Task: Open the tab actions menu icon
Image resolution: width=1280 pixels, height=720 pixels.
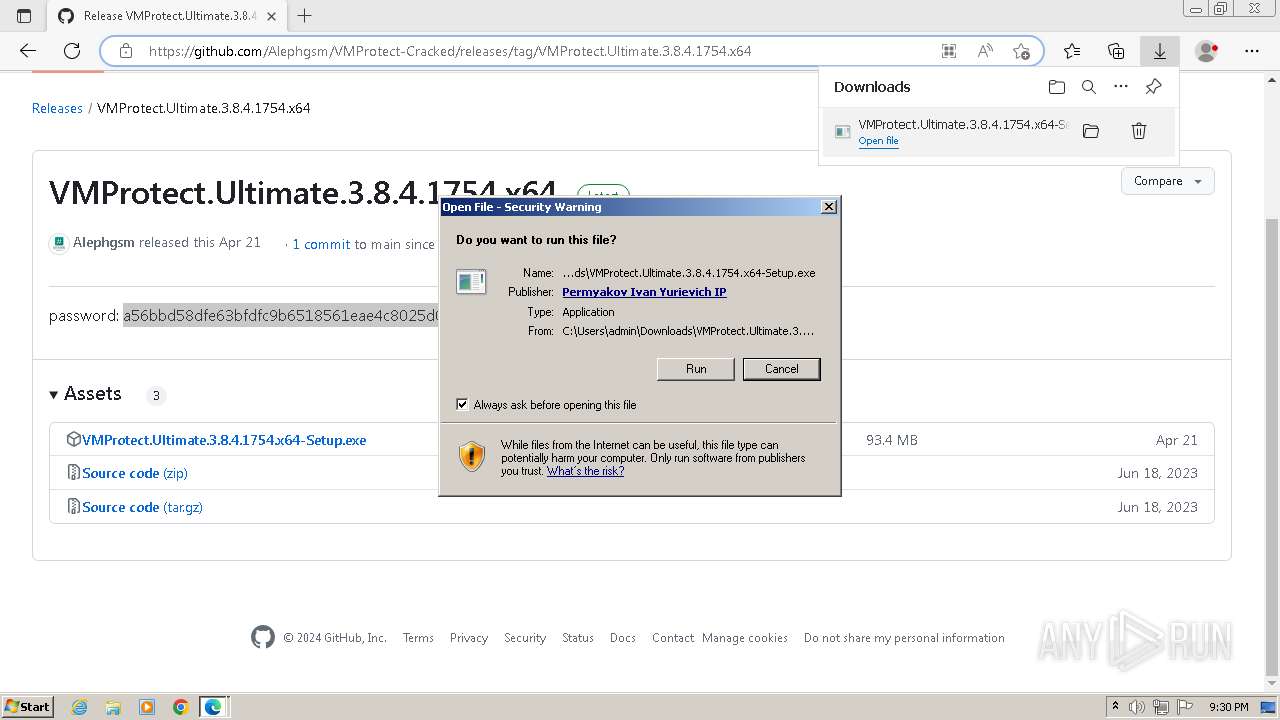Action: pos(24,16)
